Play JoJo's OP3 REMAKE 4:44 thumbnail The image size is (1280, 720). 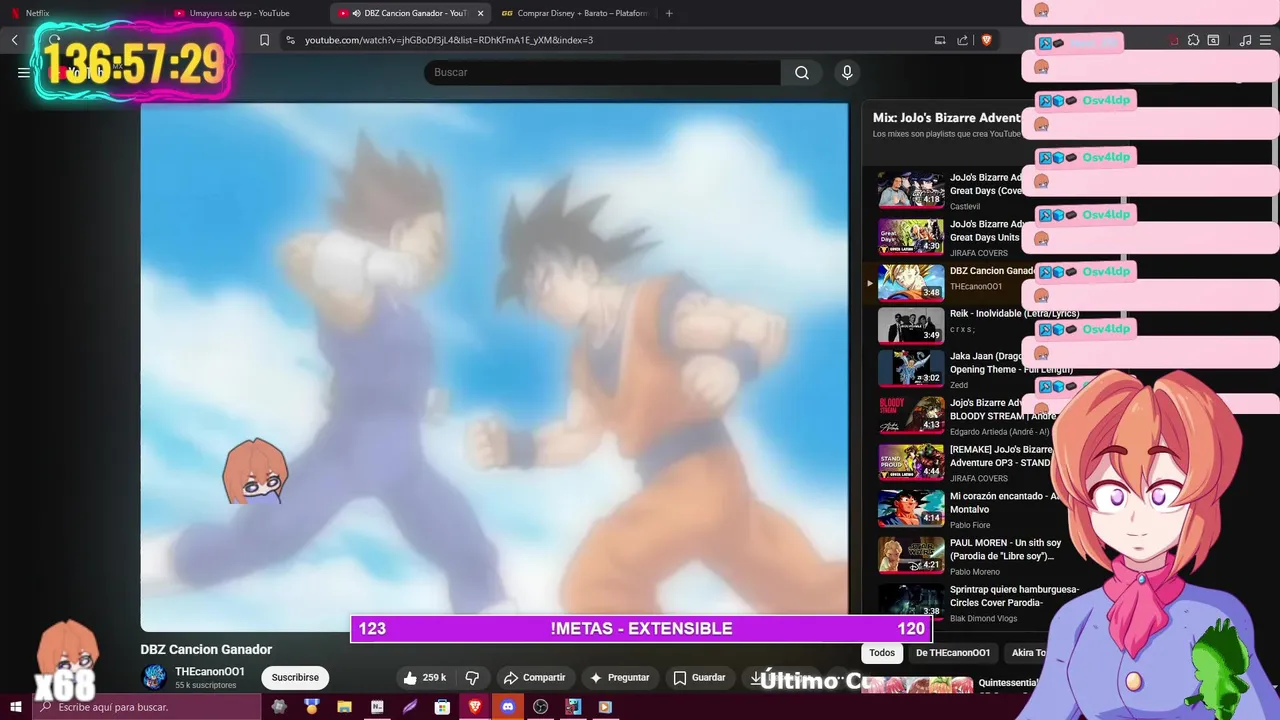911,462
